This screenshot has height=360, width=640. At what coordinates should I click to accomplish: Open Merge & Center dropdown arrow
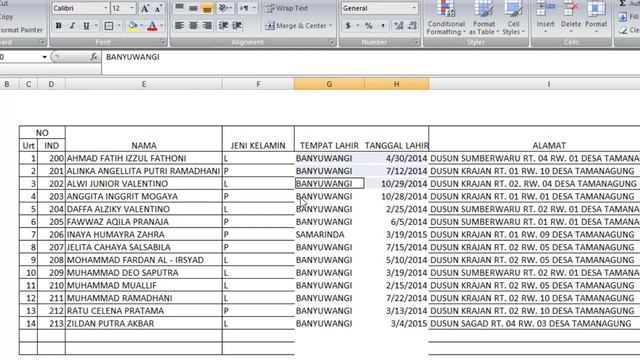(331, 26)
